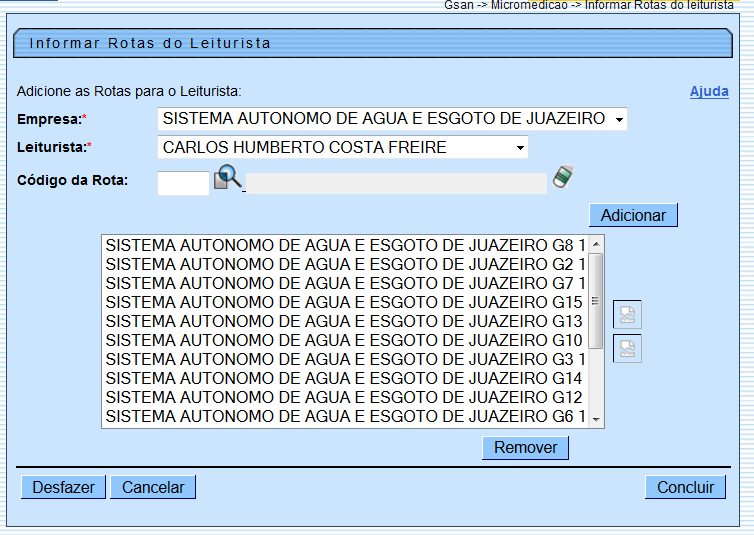The width and height of the screenshot is (754, 535).
Task: Click the gray route description field
Action: pyautogui.click(x=396, y=183)
